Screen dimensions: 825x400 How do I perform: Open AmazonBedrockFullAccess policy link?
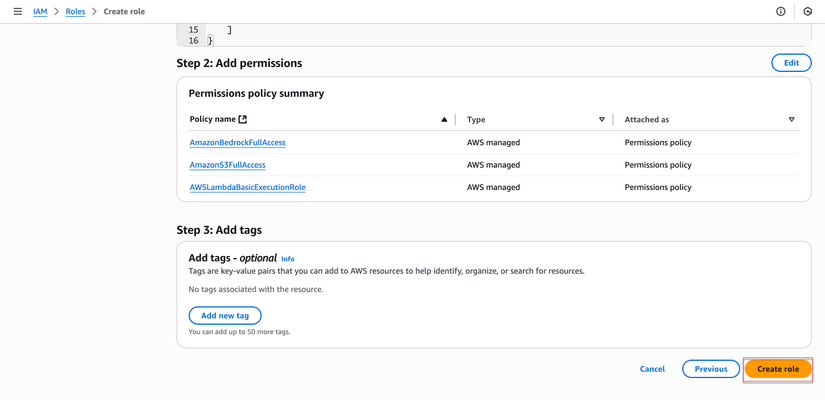click(237, 142)
